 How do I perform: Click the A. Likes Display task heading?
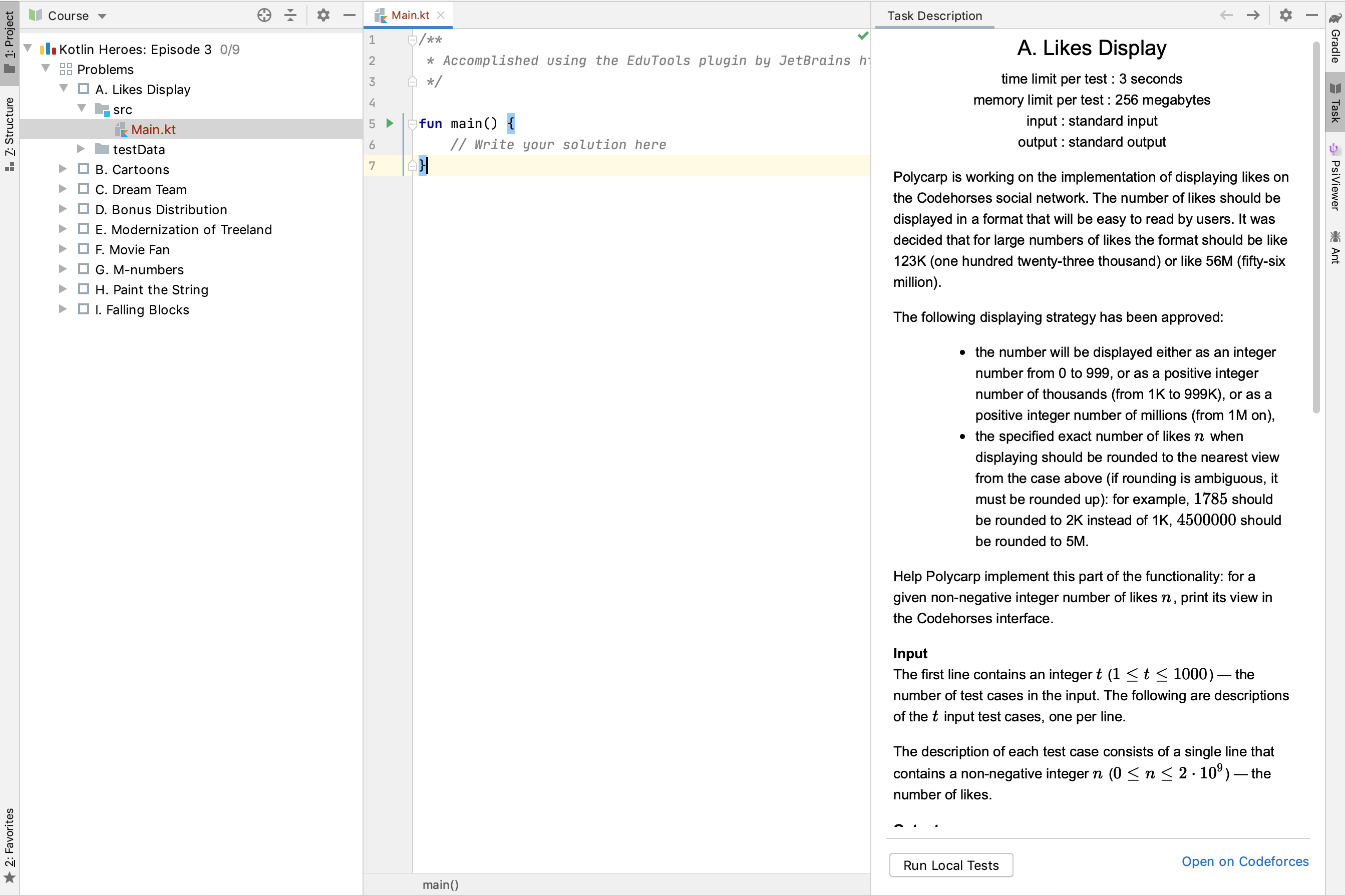coord(1091,49)
